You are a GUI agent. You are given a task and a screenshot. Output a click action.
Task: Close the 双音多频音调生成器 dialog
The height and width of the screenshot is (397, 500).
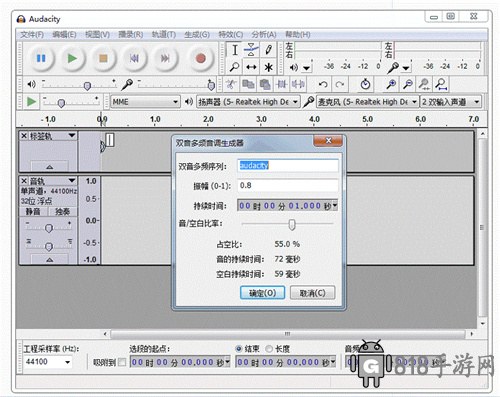[328, 141]
